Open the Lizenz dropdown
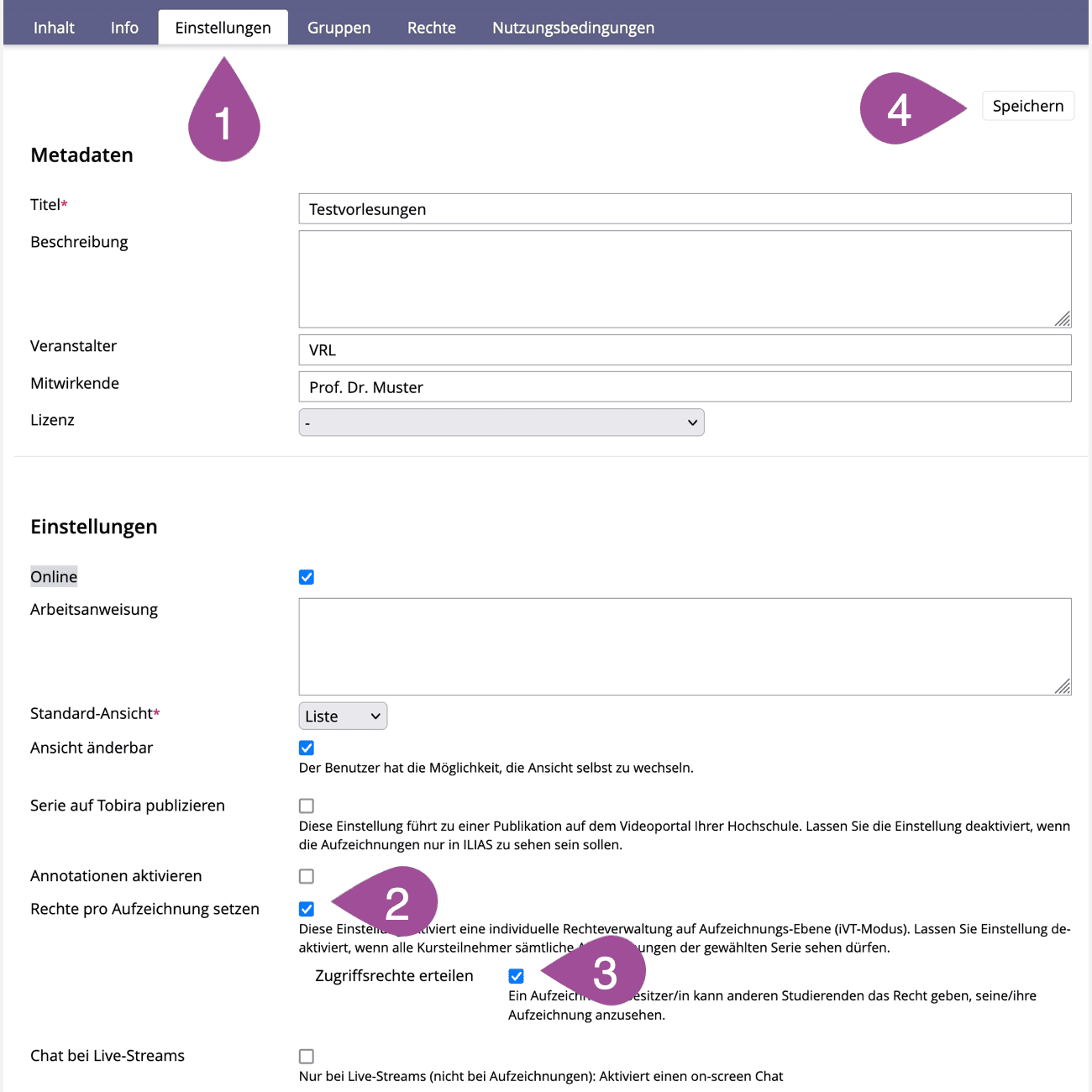Image resolution: width=1092 pixels, height=1092 pixels. [501, 423]
